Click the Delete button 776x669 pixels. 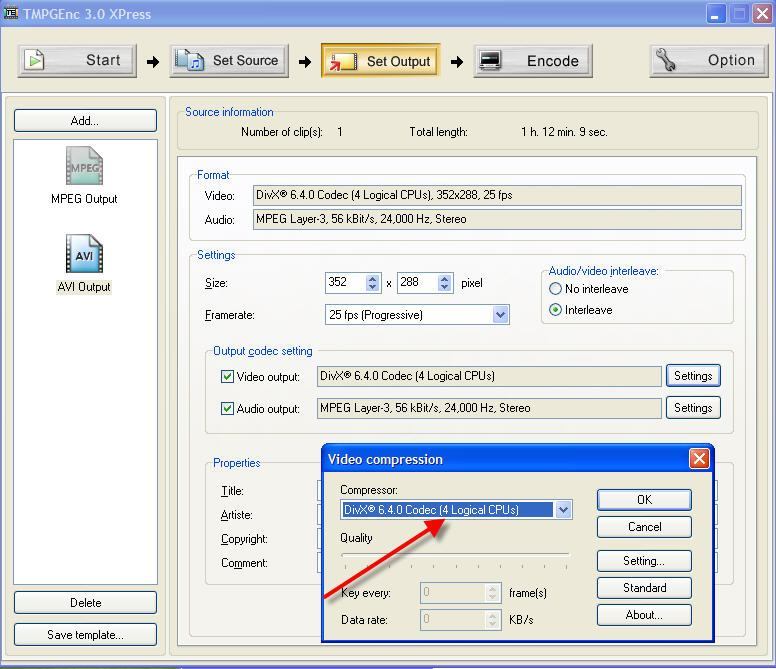pyautogui.click(x=85, y=603)
